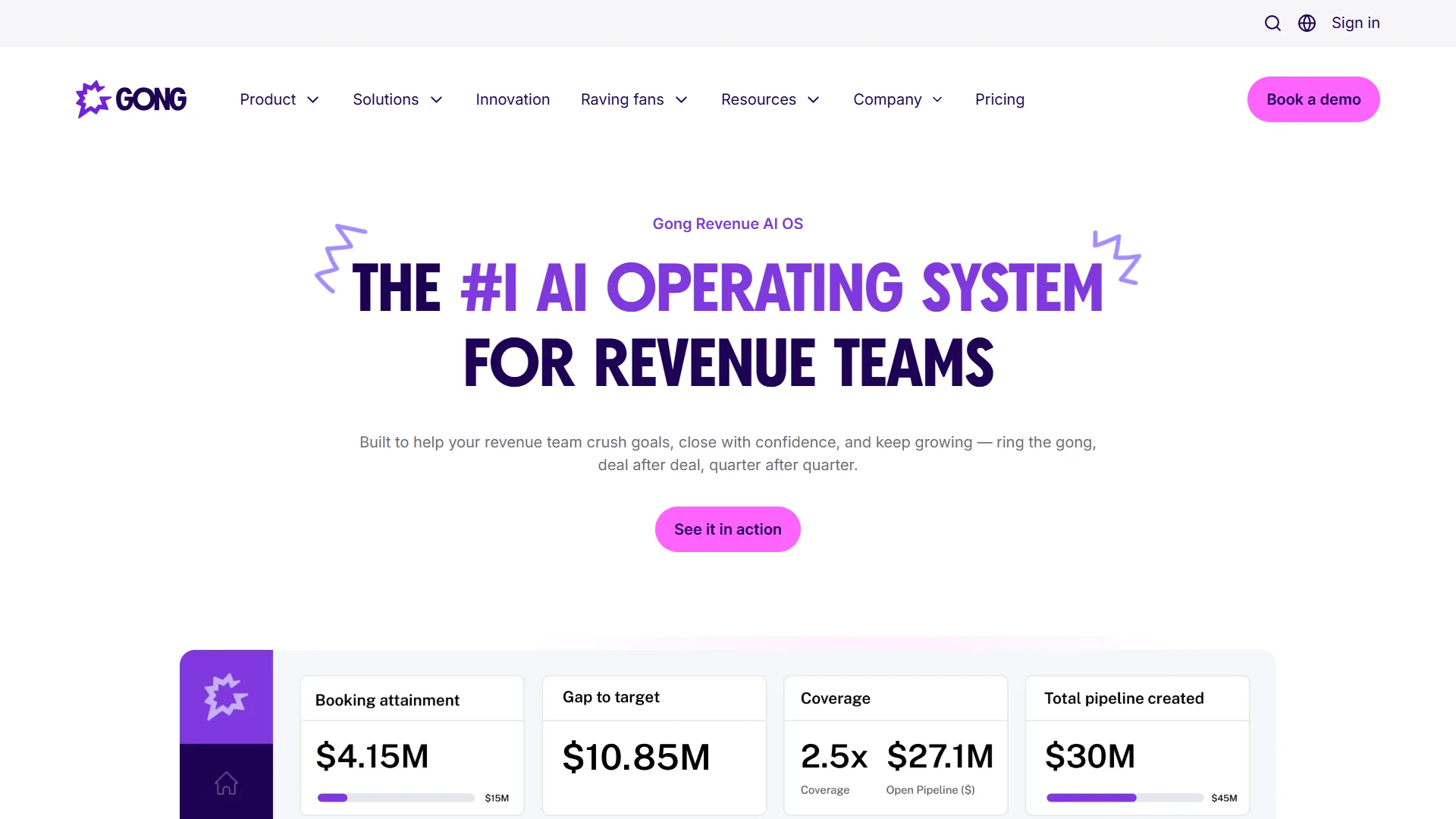Open the search icon in top bar
The width and height of the screenshot is (1456, 819).
pyautogui.click(x=1272, y=24)
